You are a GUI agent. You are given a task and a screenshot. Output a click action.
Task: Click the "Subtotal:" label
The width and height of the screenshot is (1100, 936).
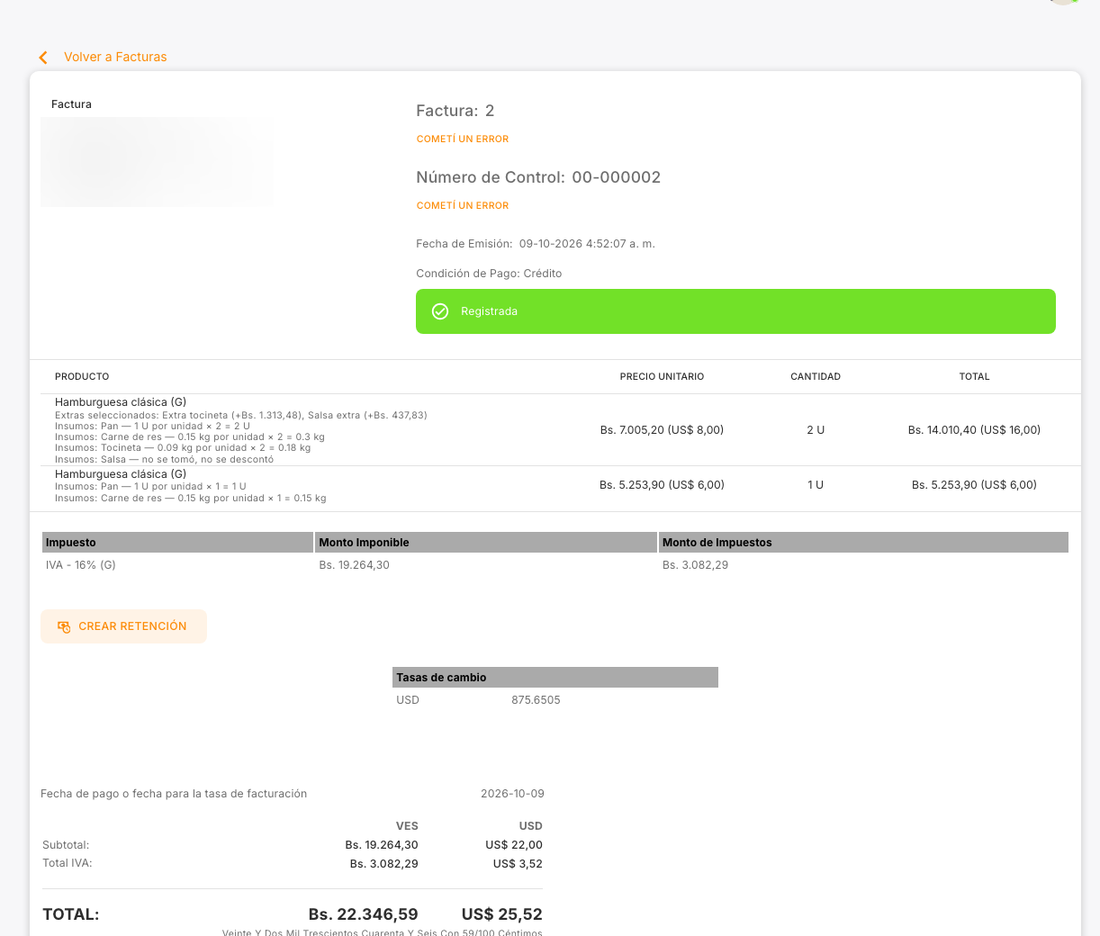66,845
